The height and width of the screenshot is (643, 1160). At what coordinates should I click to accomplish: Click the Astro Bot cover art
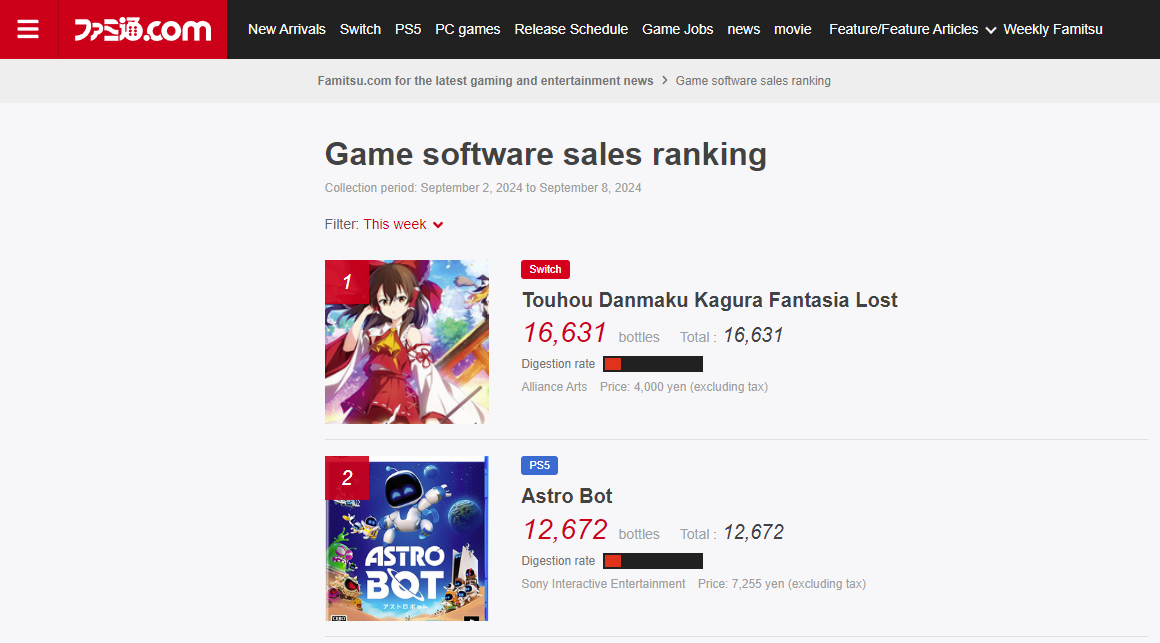(x=407, y=539)
